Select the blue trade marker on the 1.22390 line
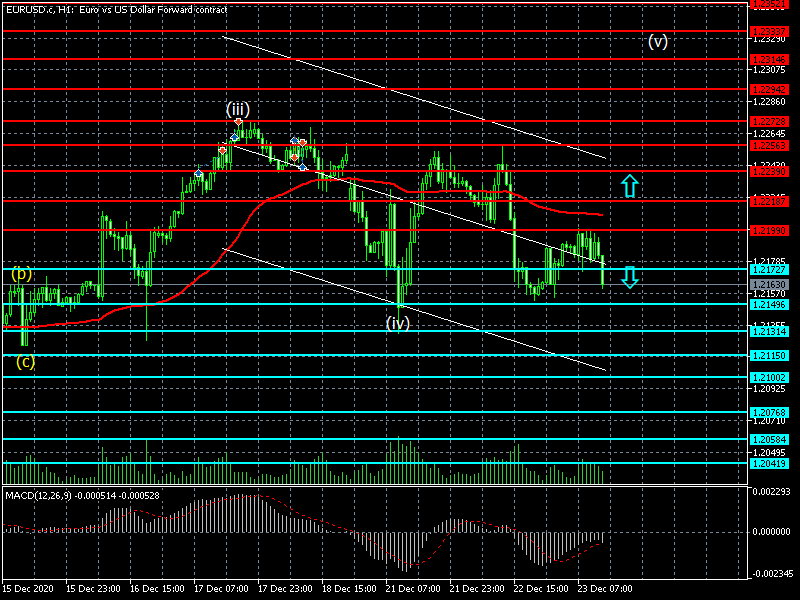The image size is (800, 600). click(198, 173)
